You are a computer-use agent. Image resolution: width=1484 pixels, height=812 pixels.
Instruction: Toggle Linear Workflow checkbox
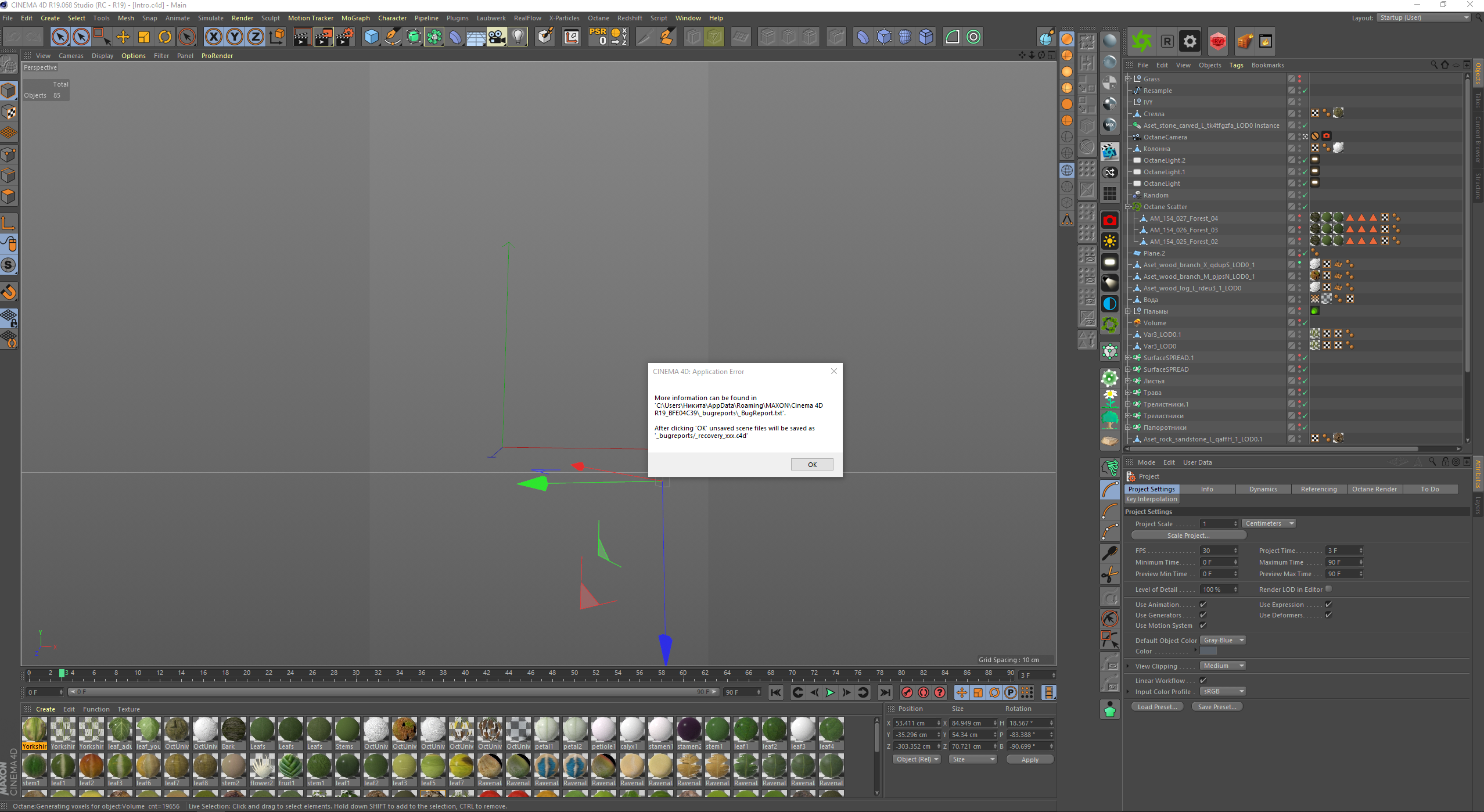pyautogui.click(x=1203, y=680)
